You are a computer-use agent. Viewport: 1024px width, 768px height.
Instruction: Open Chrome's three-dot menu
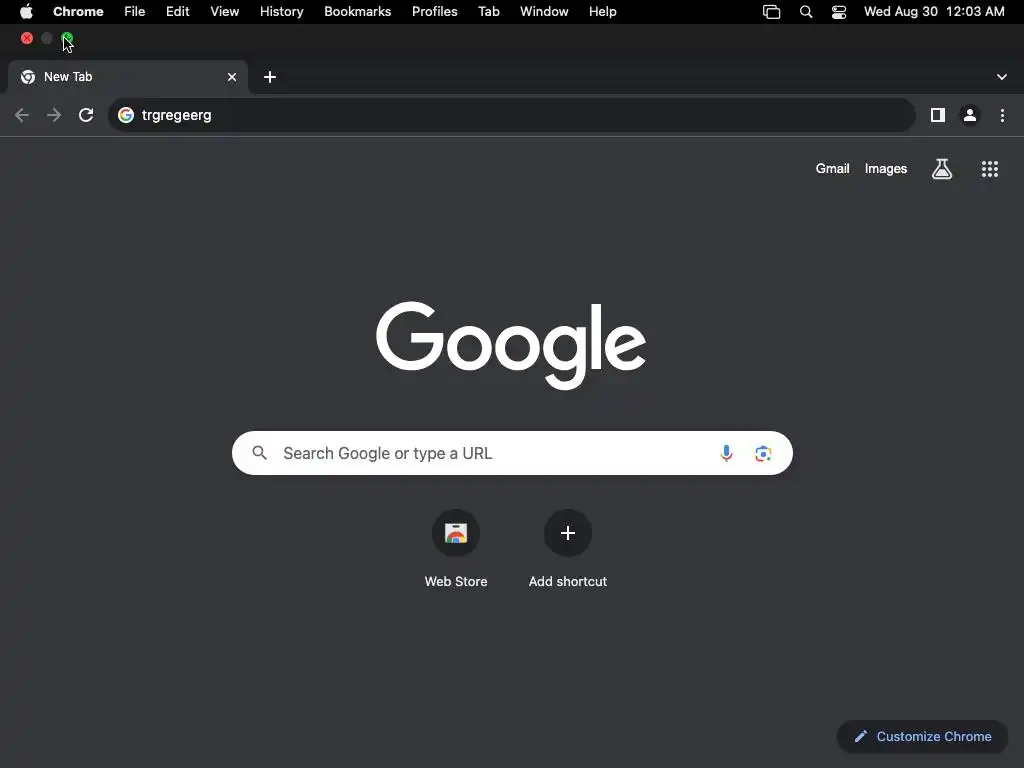(1002, 116)
